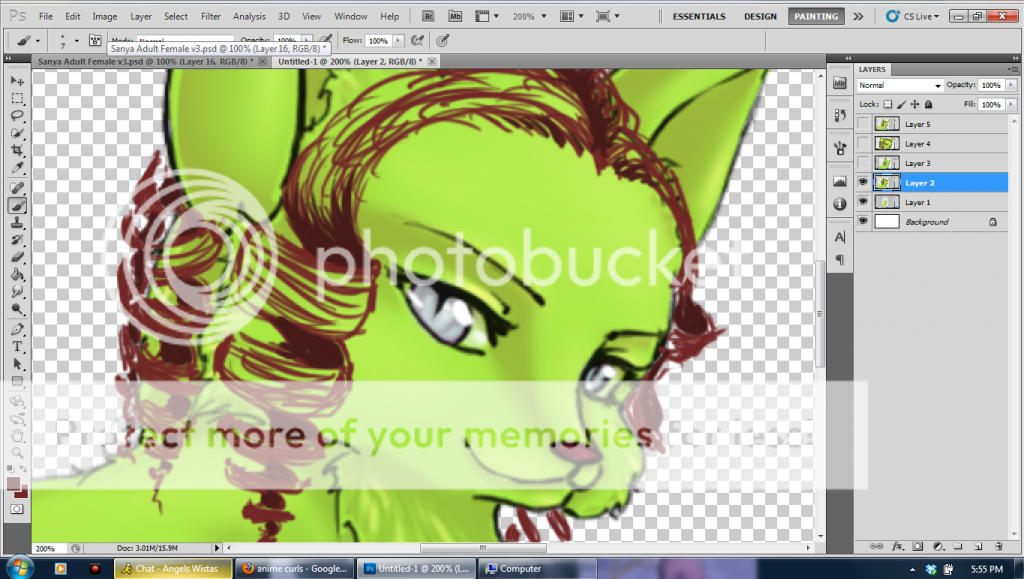Click the lock all icon

coord(929,104)
